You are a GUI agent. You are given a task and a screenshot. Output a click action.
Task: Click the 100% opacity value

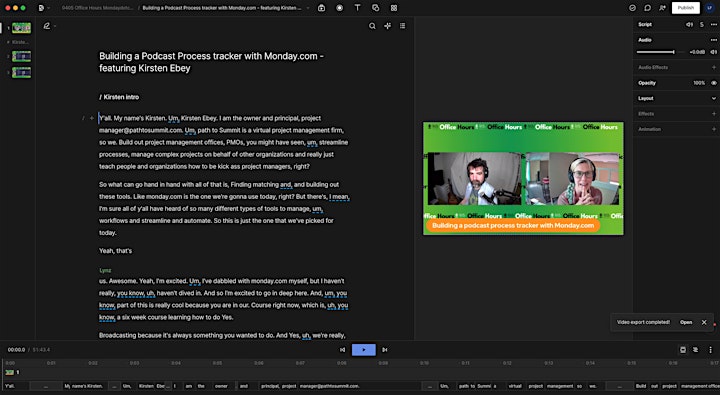pos(699,83)
